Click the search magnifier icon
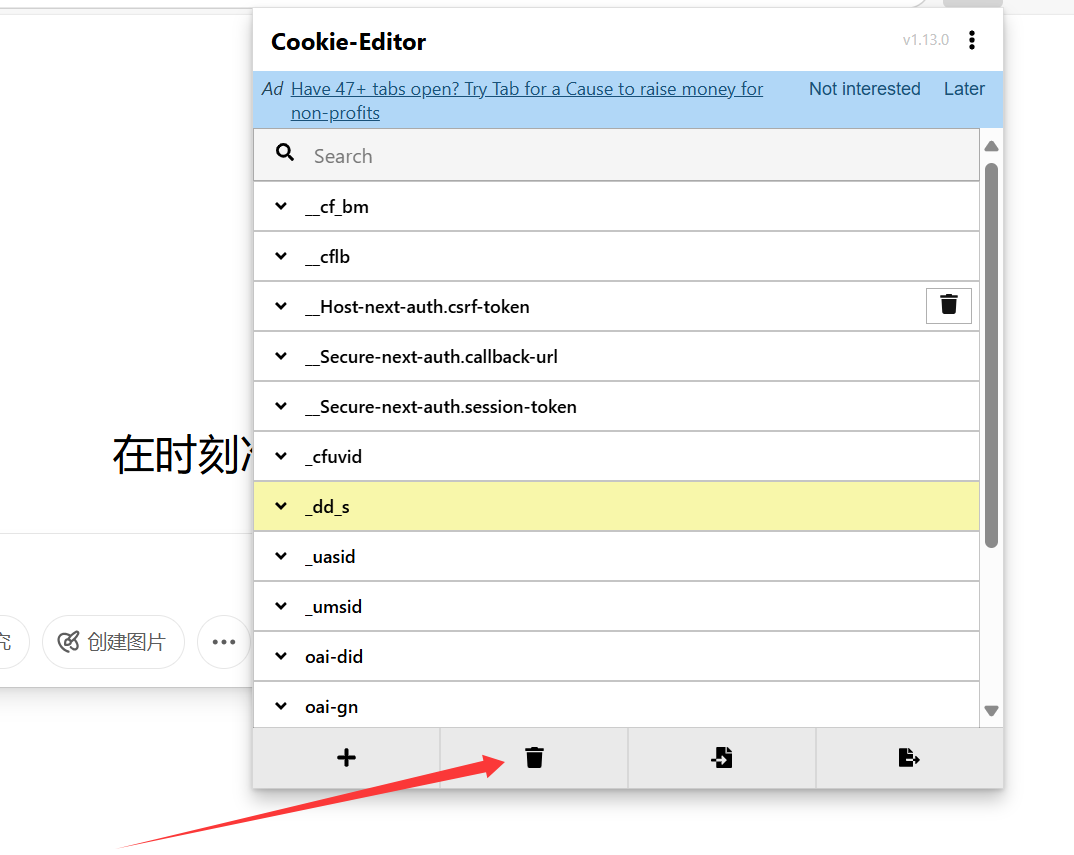The height and width of the screenshot is (855, 1074). (285, 153)
